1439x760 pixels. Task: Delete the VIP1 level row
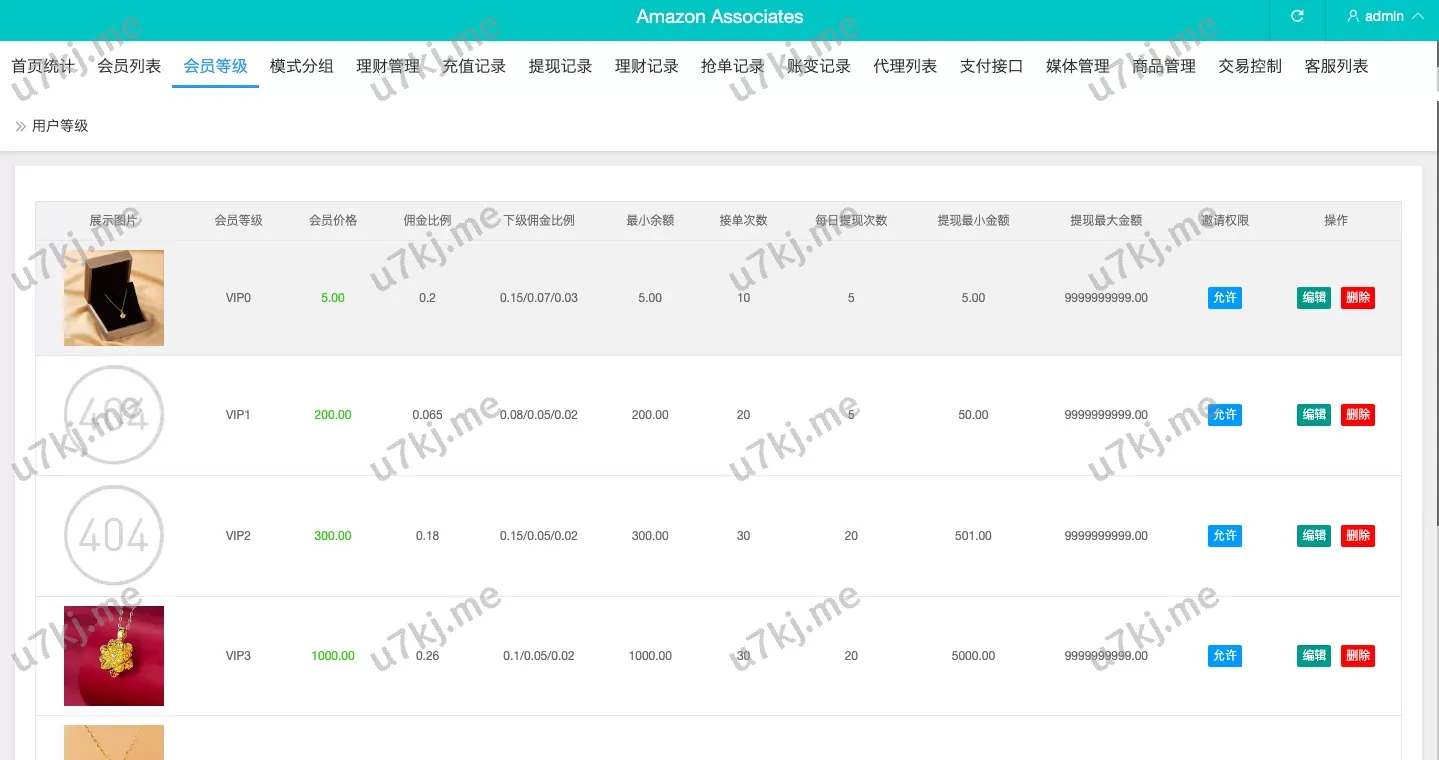(1358, 415)
